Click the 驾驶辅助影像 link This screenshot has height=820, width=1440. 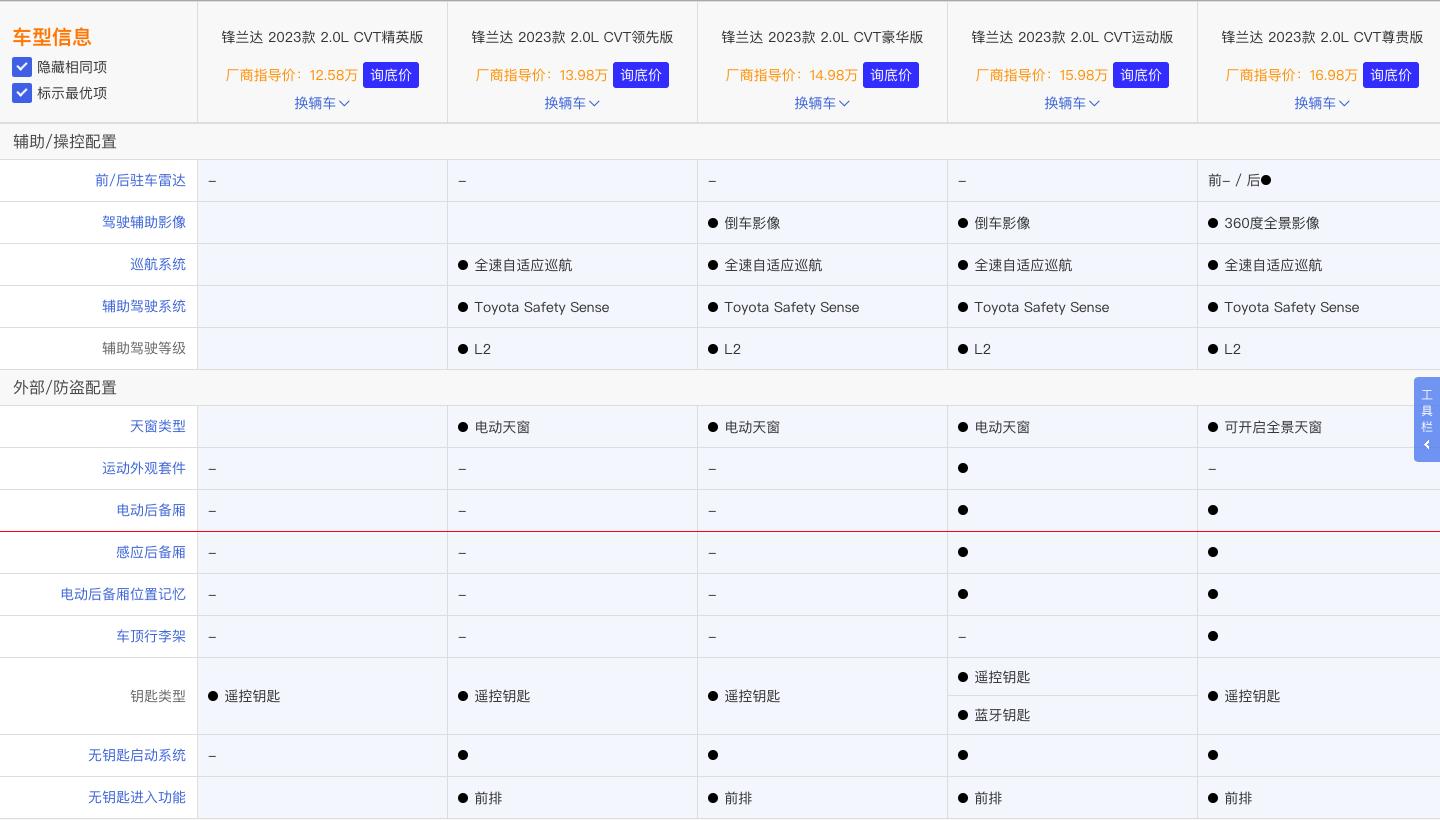point(144,222)
